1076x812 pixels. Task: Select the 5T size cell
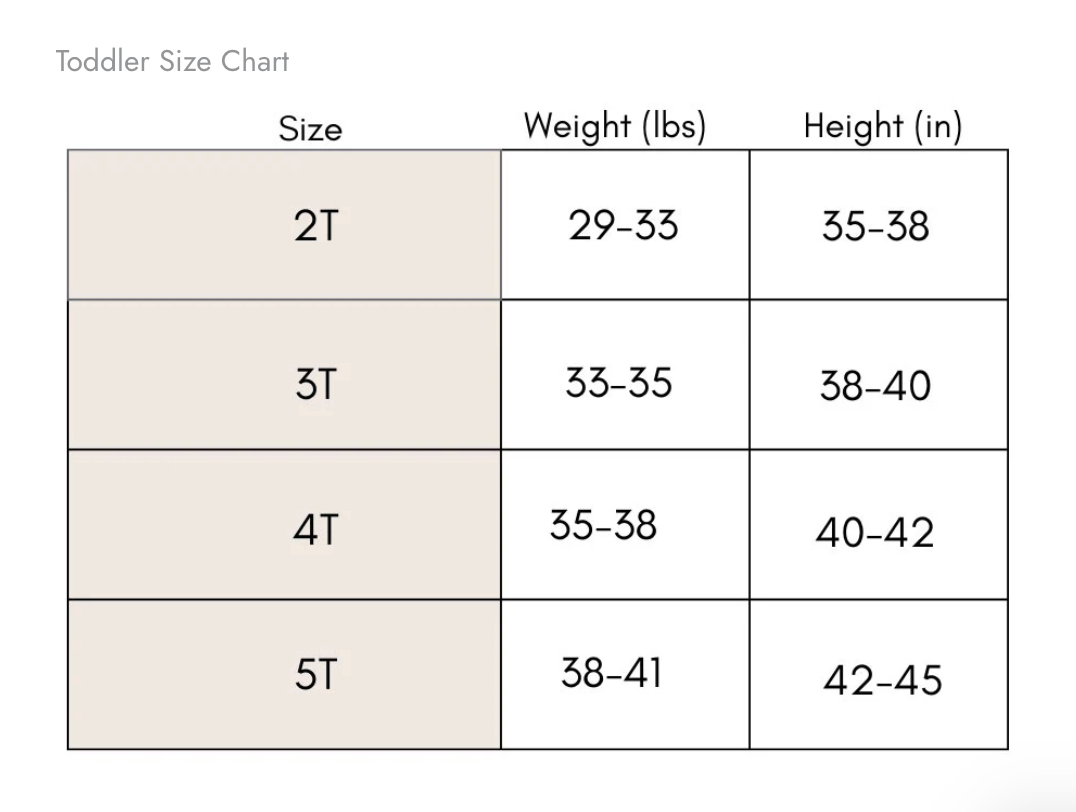(x=316, y=676)
